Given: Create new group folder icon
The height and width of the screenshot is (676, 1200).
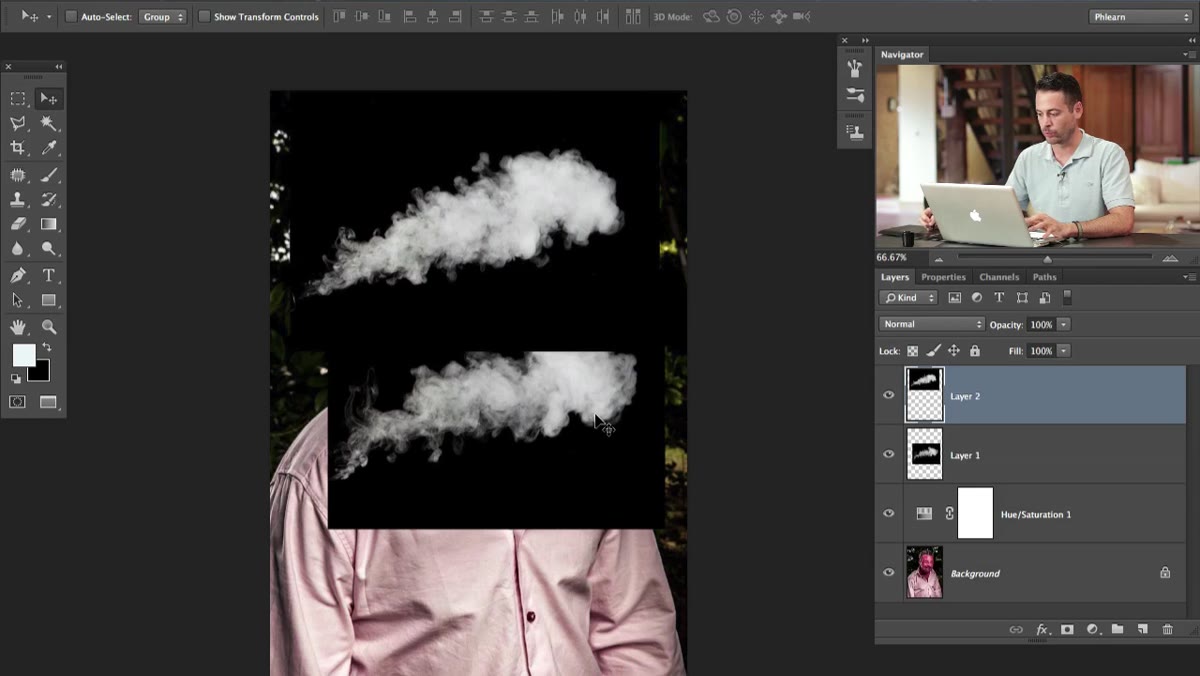Looking at the screenshot, I should pyautogui.click(x=1117, y=629).
